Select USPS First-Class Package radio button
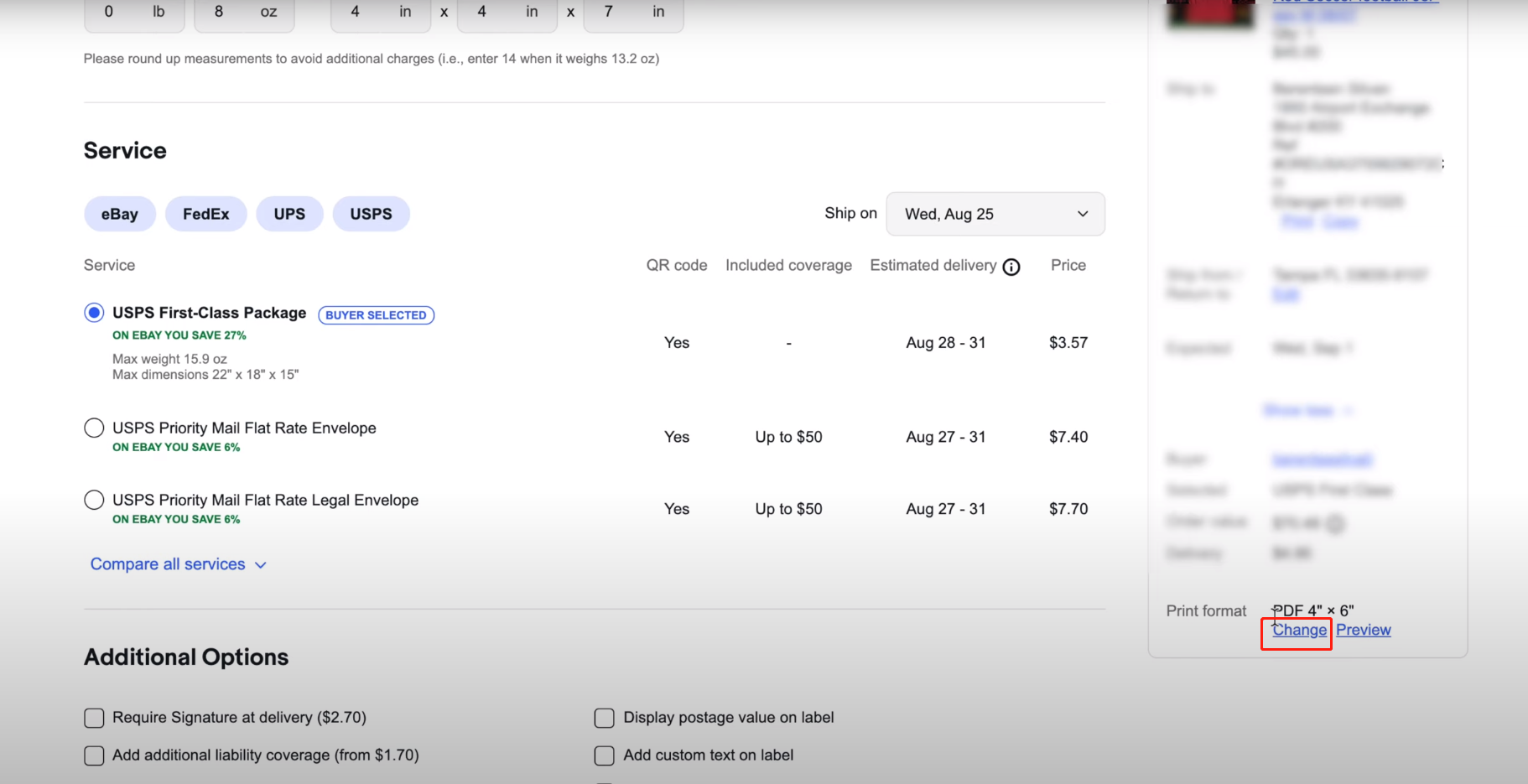The image size is (1528, 784). click(94, 313)
